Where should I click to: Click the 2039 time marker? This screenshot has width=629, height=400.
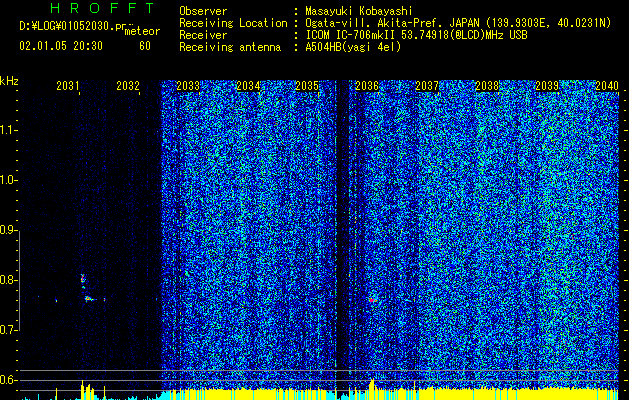coord(547,86)
